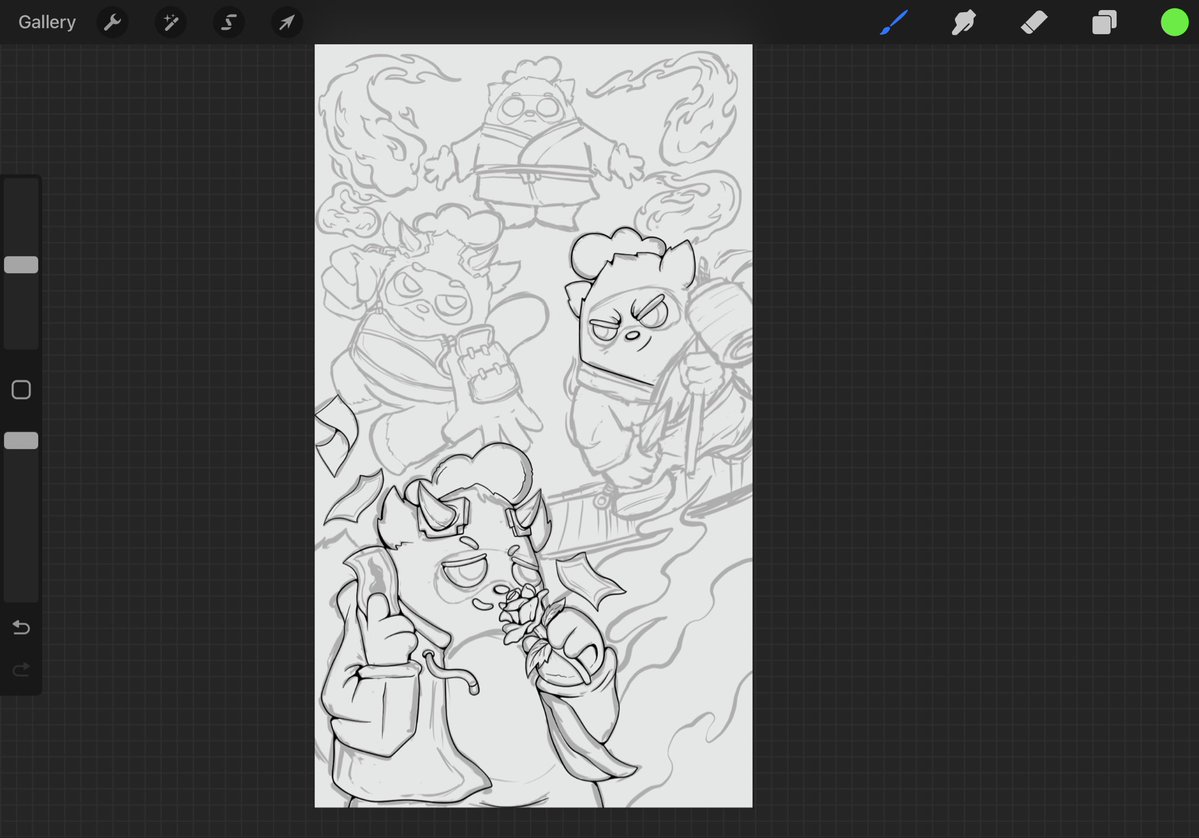Select the Smudge tool
This screenshot has height=838, width=1199.
(x=963, y=22)
